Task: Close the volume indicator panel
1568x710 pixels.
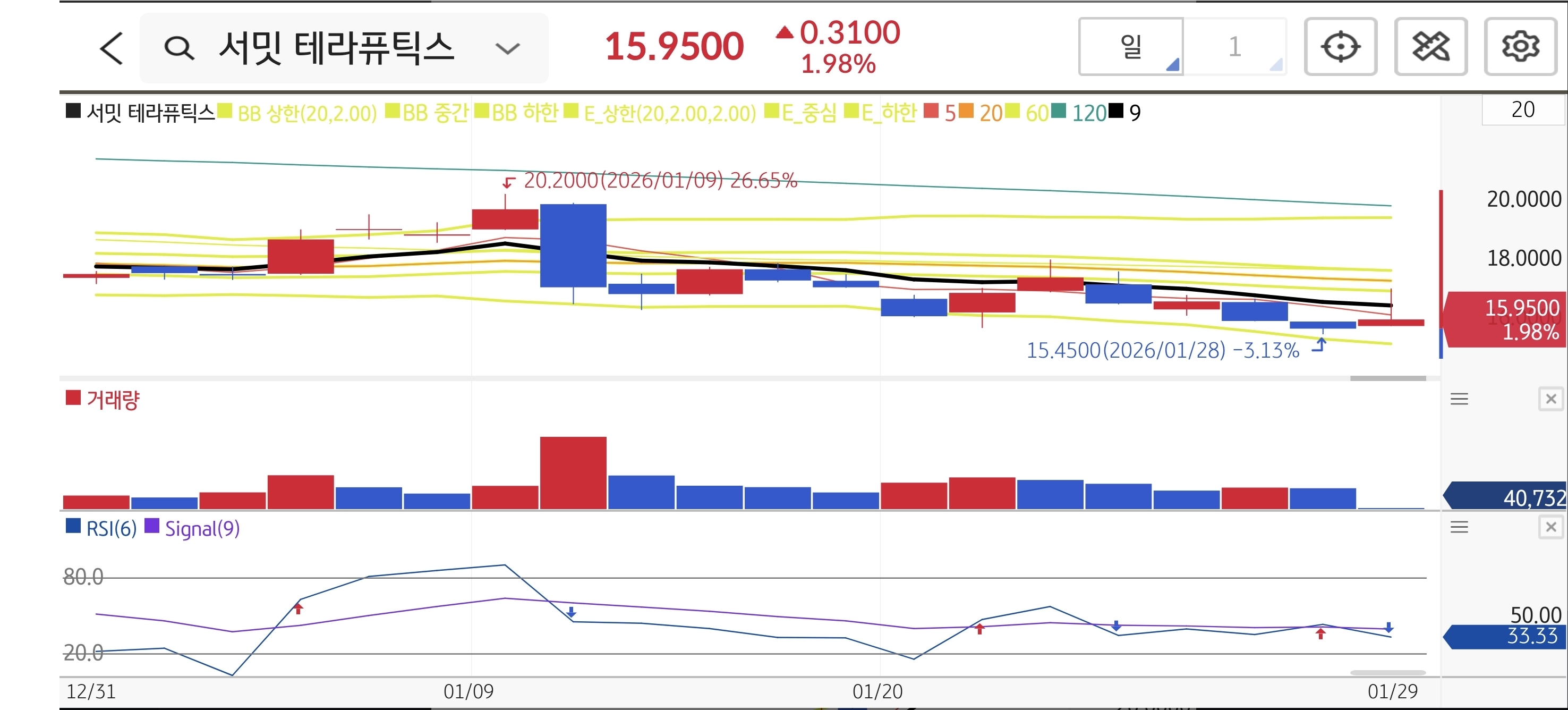Action: 1550,400
